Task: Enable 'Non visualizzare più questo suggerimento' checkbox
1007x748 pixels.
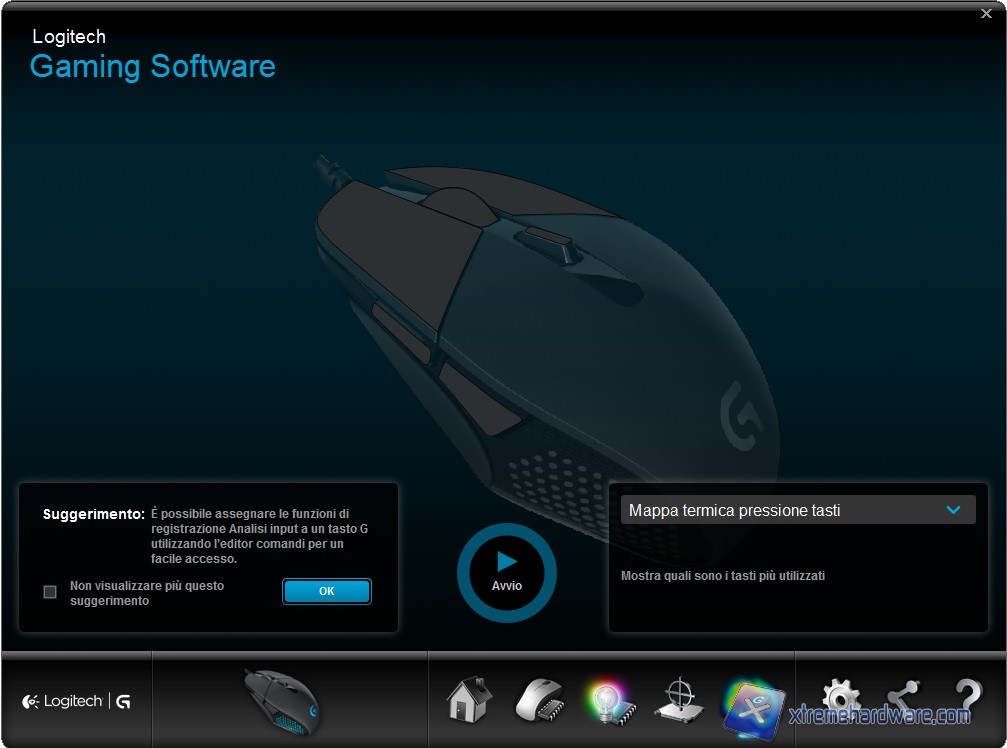Action: [x=50, y=592]
